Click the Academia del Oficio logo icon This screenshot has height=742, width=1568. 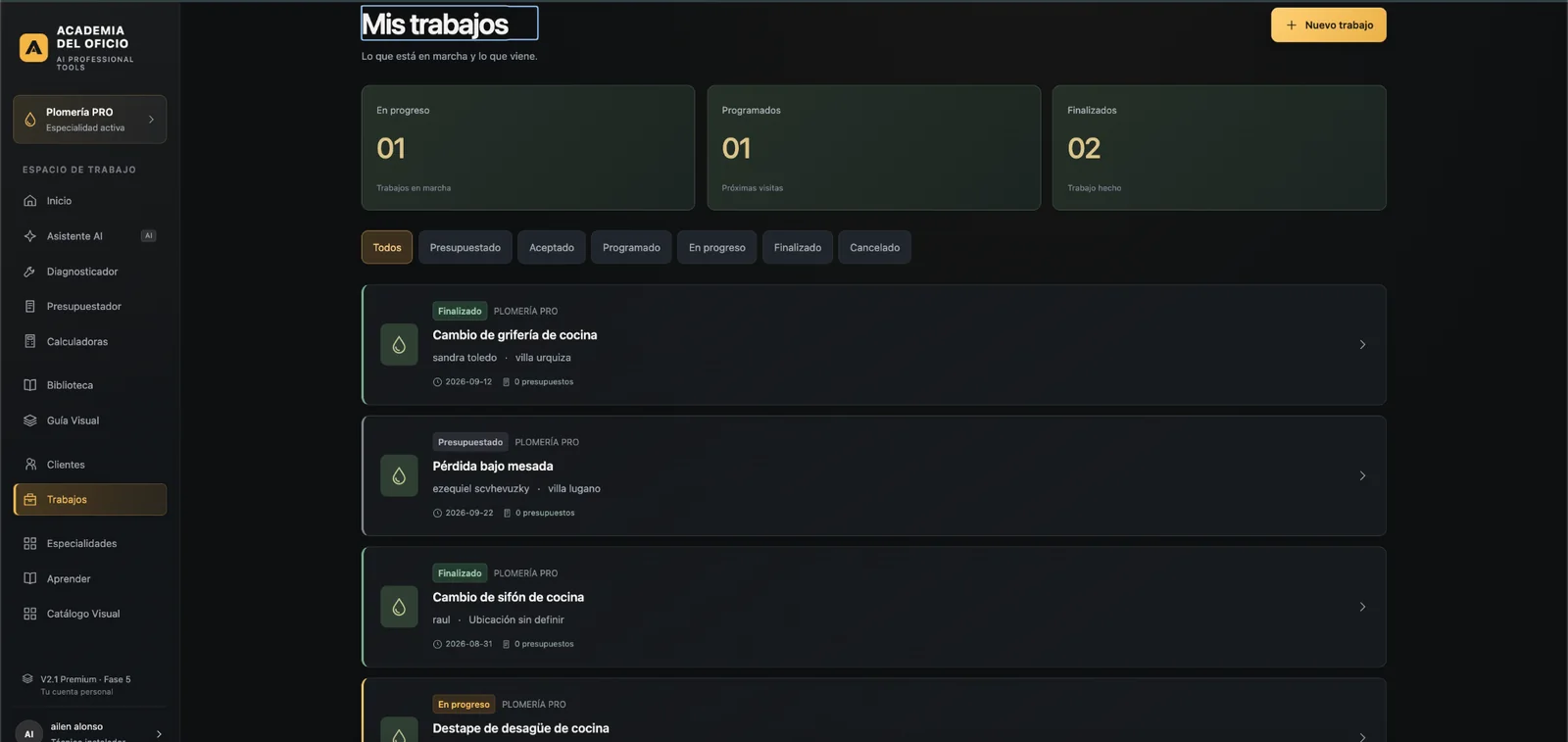pyautogui.click(x=33, y=47)
